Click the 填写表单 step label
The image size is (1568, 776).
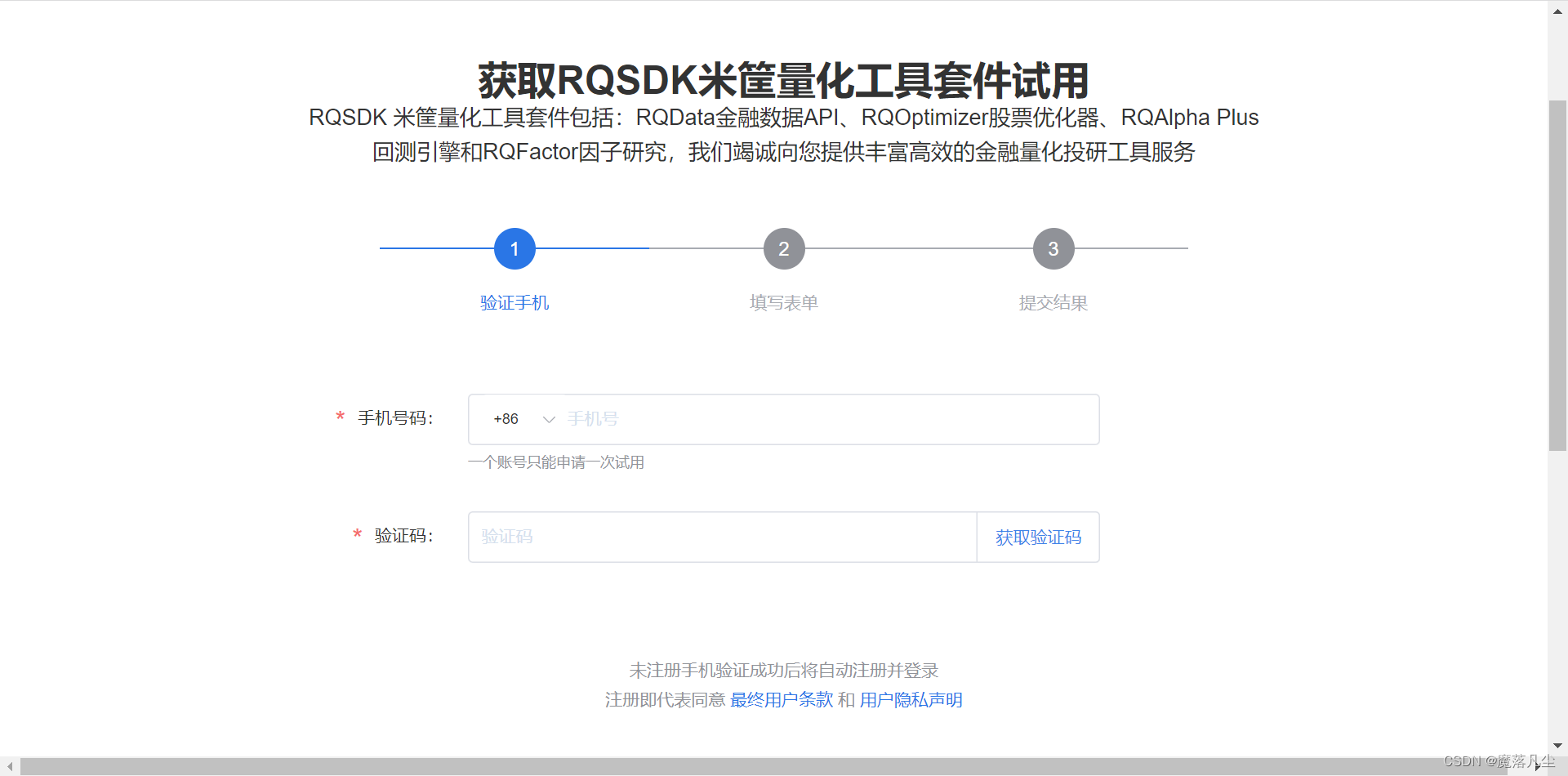[784, 303]
